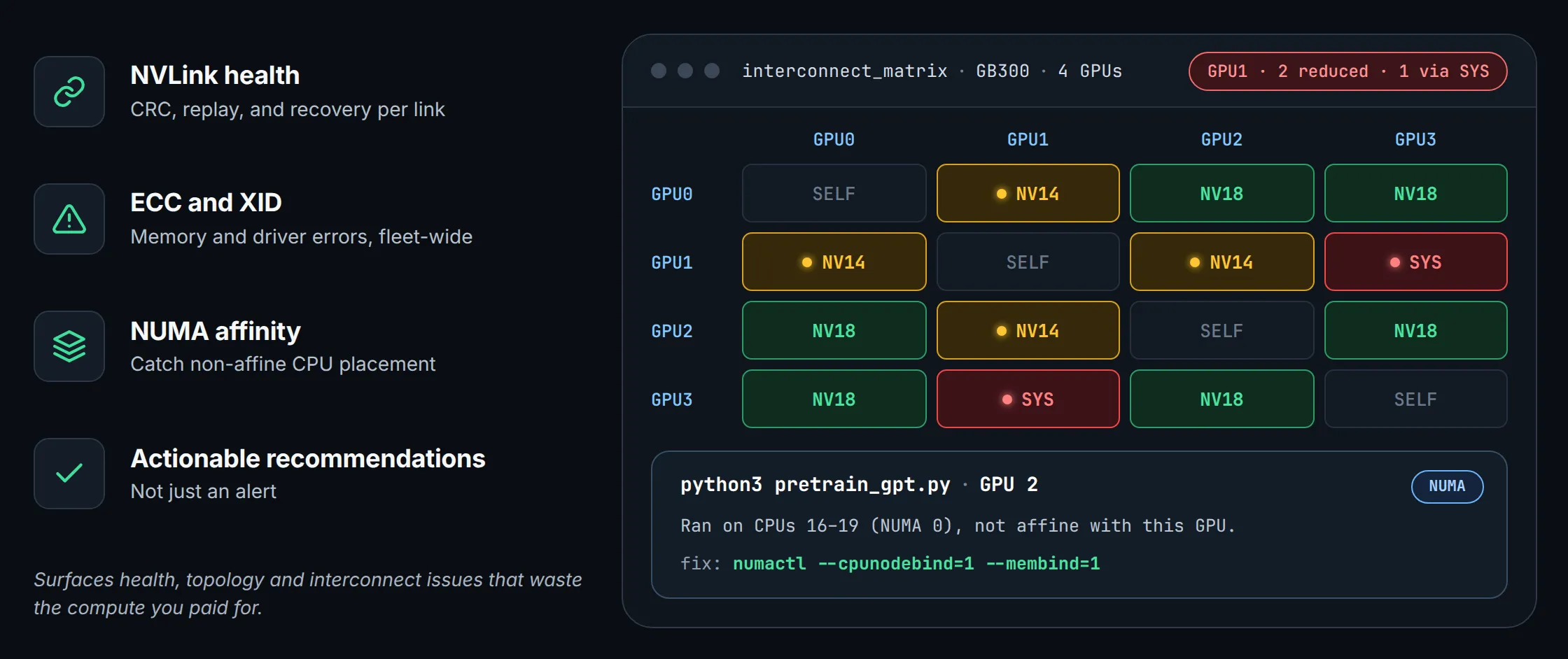
Task: Click the GPU2 row label
Action: (672, 331)
